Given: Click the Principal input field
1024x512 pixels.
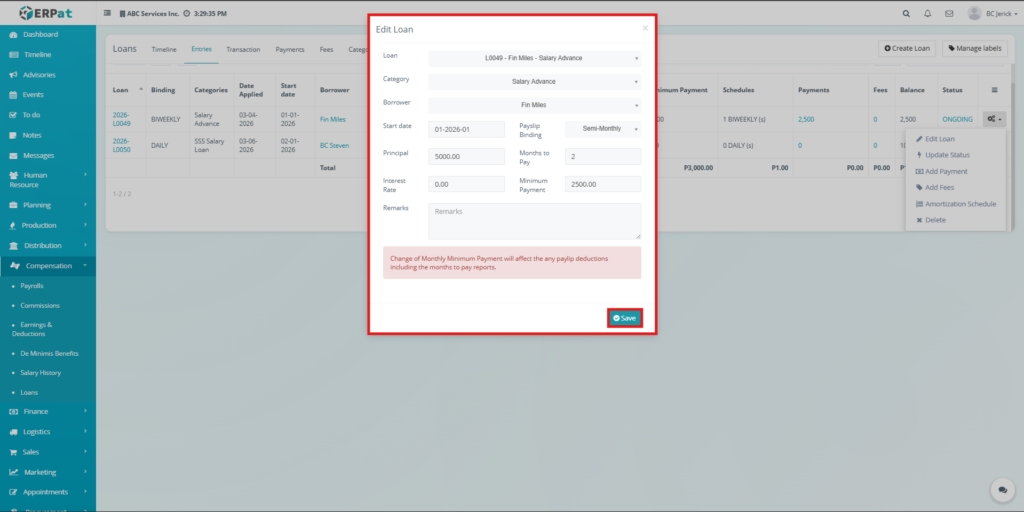Looking at the screenshot, I should click(x=466, y=157).
